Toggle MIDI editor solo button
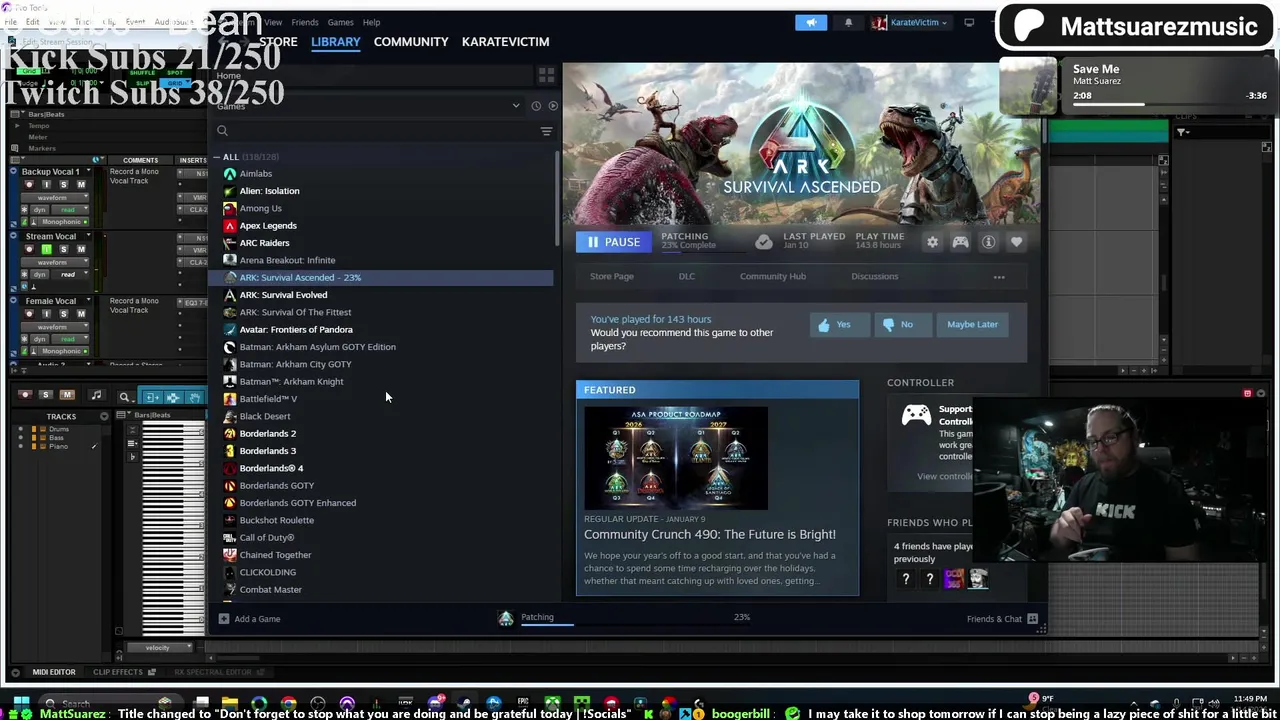 tap(45, 395)
